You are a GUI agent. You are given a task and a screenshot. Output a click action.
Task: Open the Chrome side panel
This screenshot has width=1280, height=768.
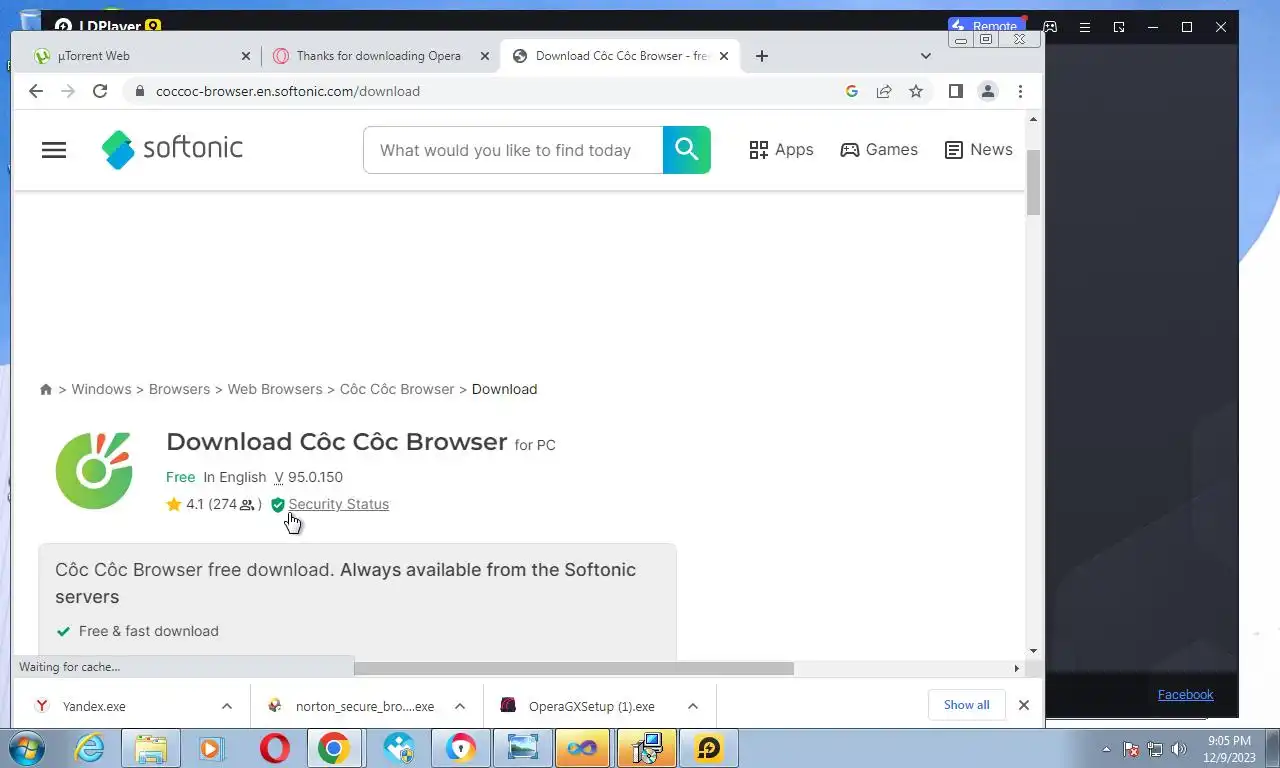[956, 91]
